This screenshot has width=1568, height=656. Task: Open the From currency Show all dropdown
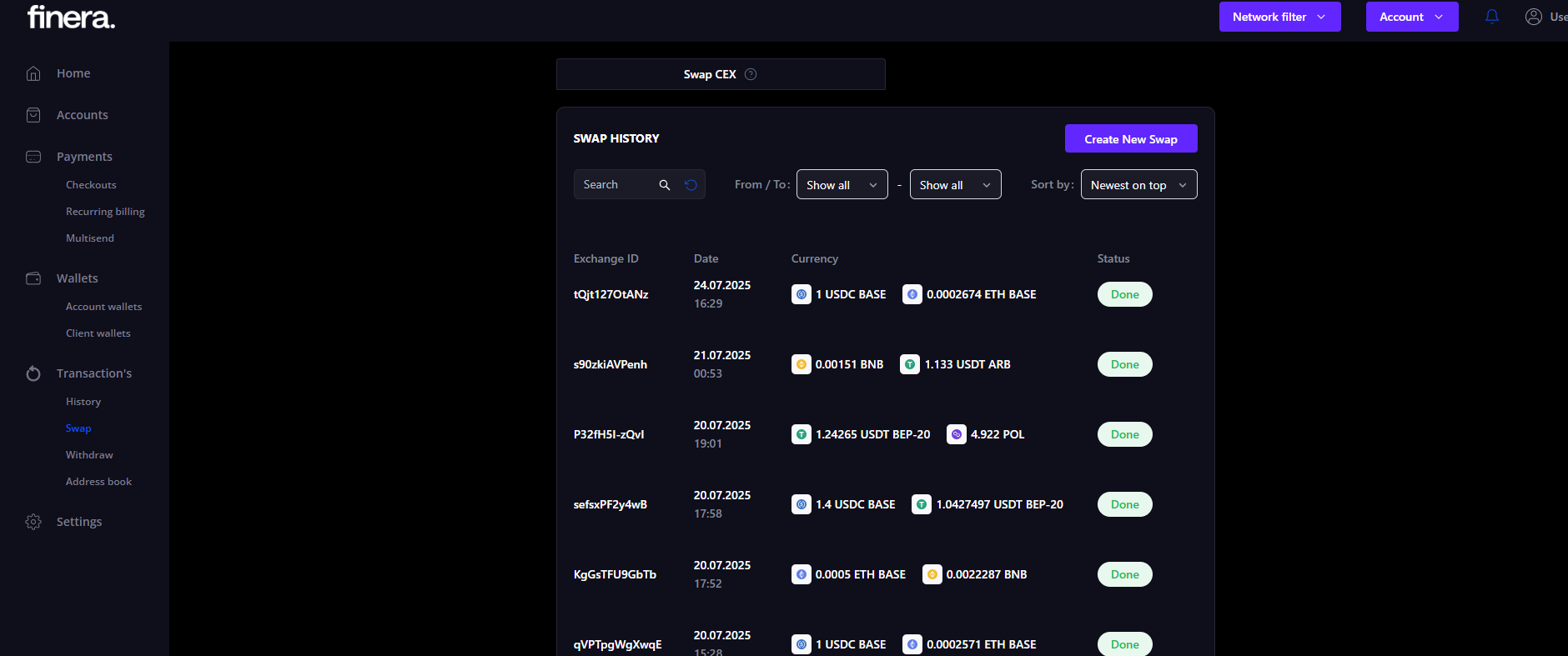point(842,185)
